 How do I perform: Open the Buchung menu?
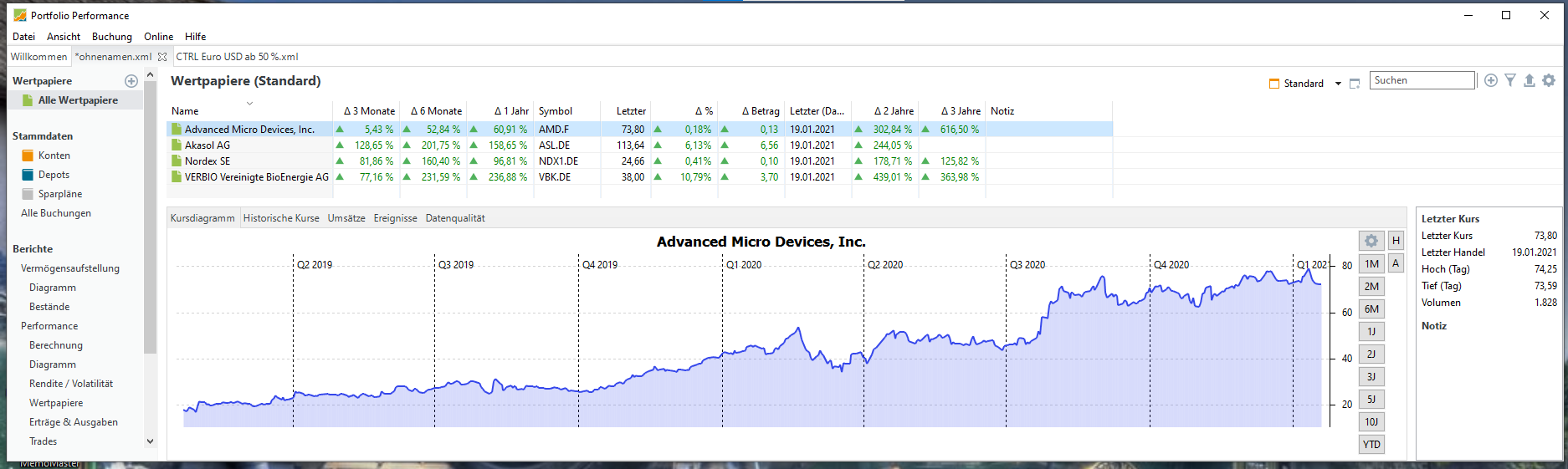(x=112, y=37)
